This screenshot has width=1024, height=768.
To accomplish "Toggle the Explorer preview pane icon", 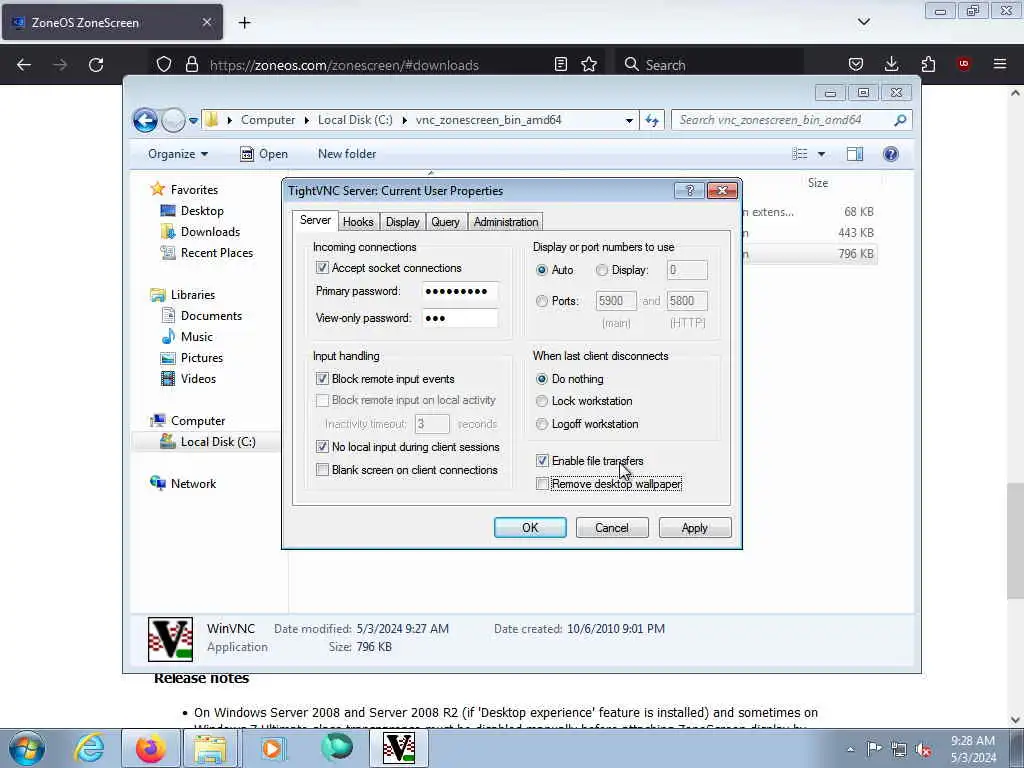I will tap(855, 154).
